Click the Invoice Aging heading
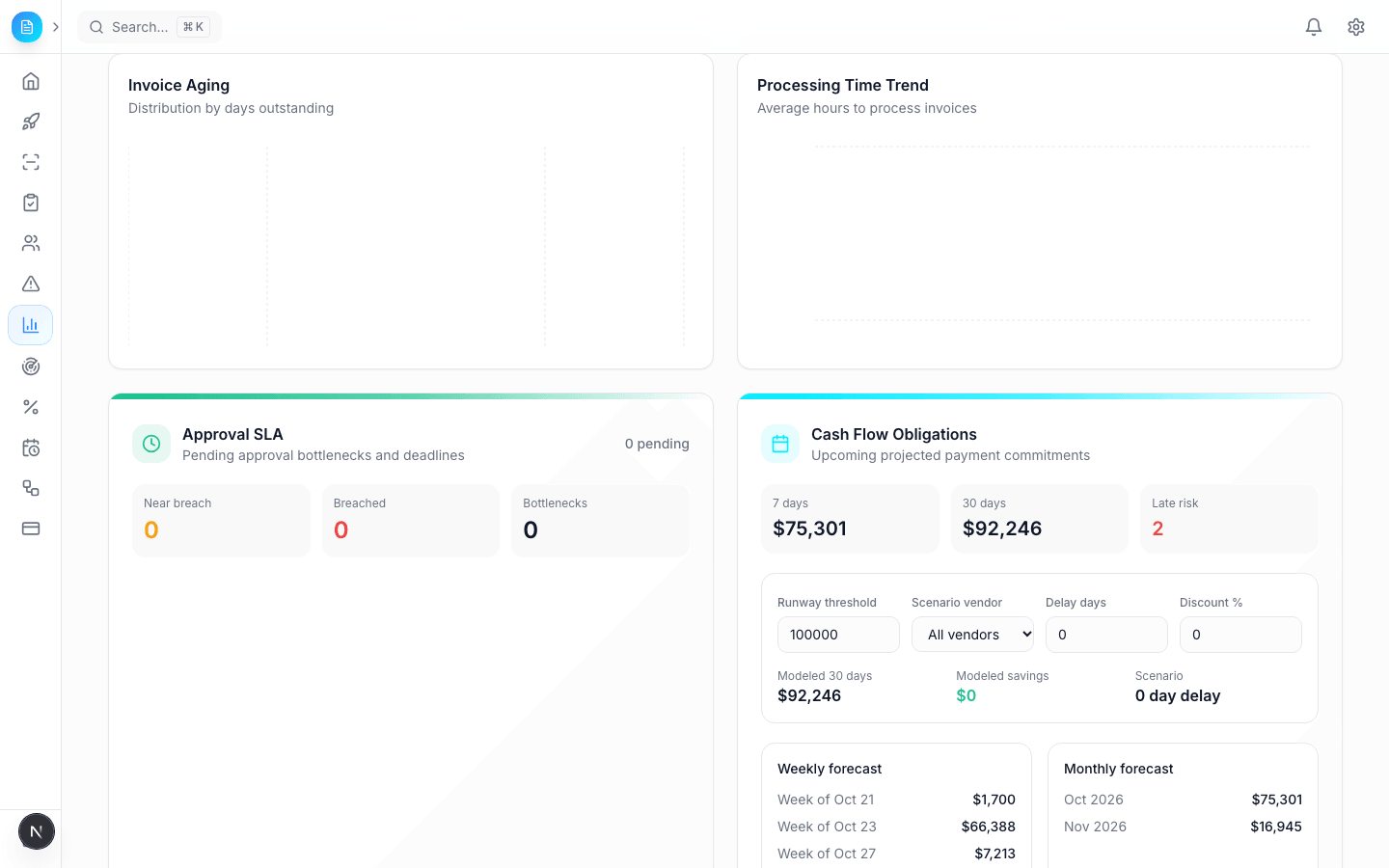1389x868 pixels. 178,85
